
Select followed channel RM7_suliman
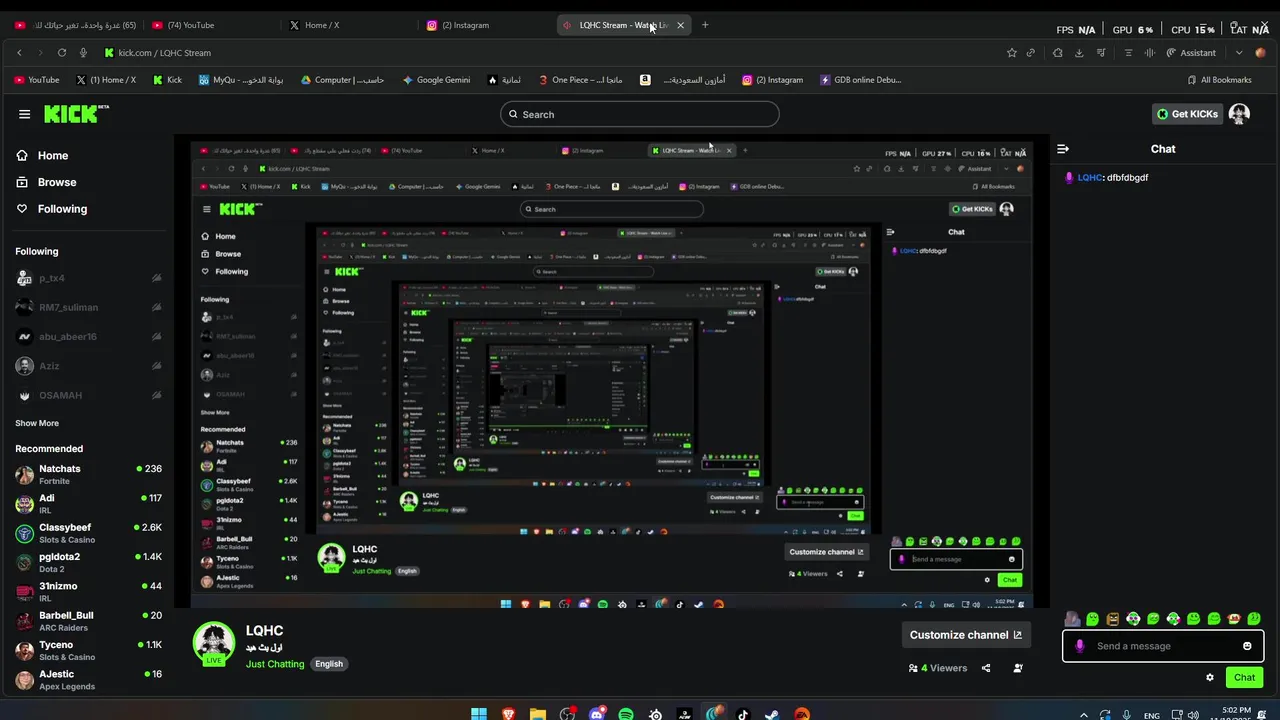point(88,307)
